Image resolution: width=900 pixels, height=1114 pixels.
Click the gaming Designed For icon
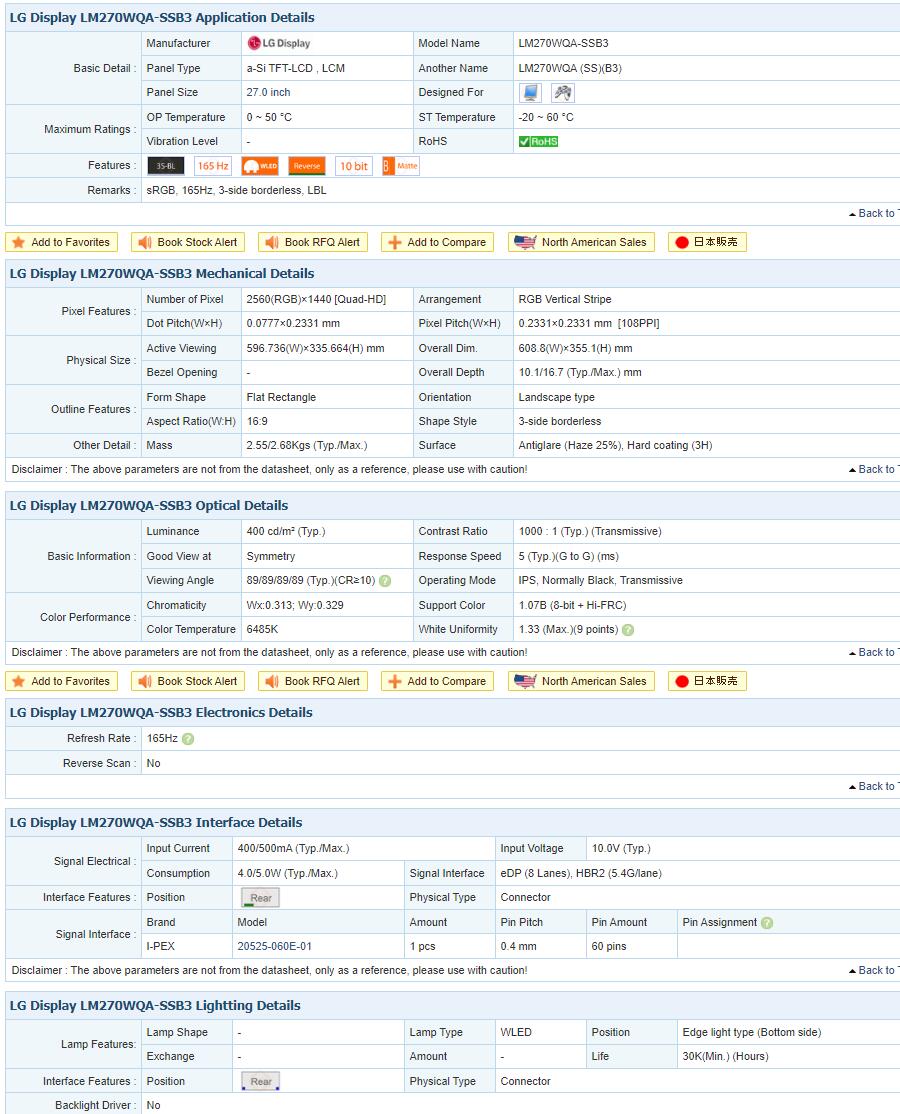563,92
